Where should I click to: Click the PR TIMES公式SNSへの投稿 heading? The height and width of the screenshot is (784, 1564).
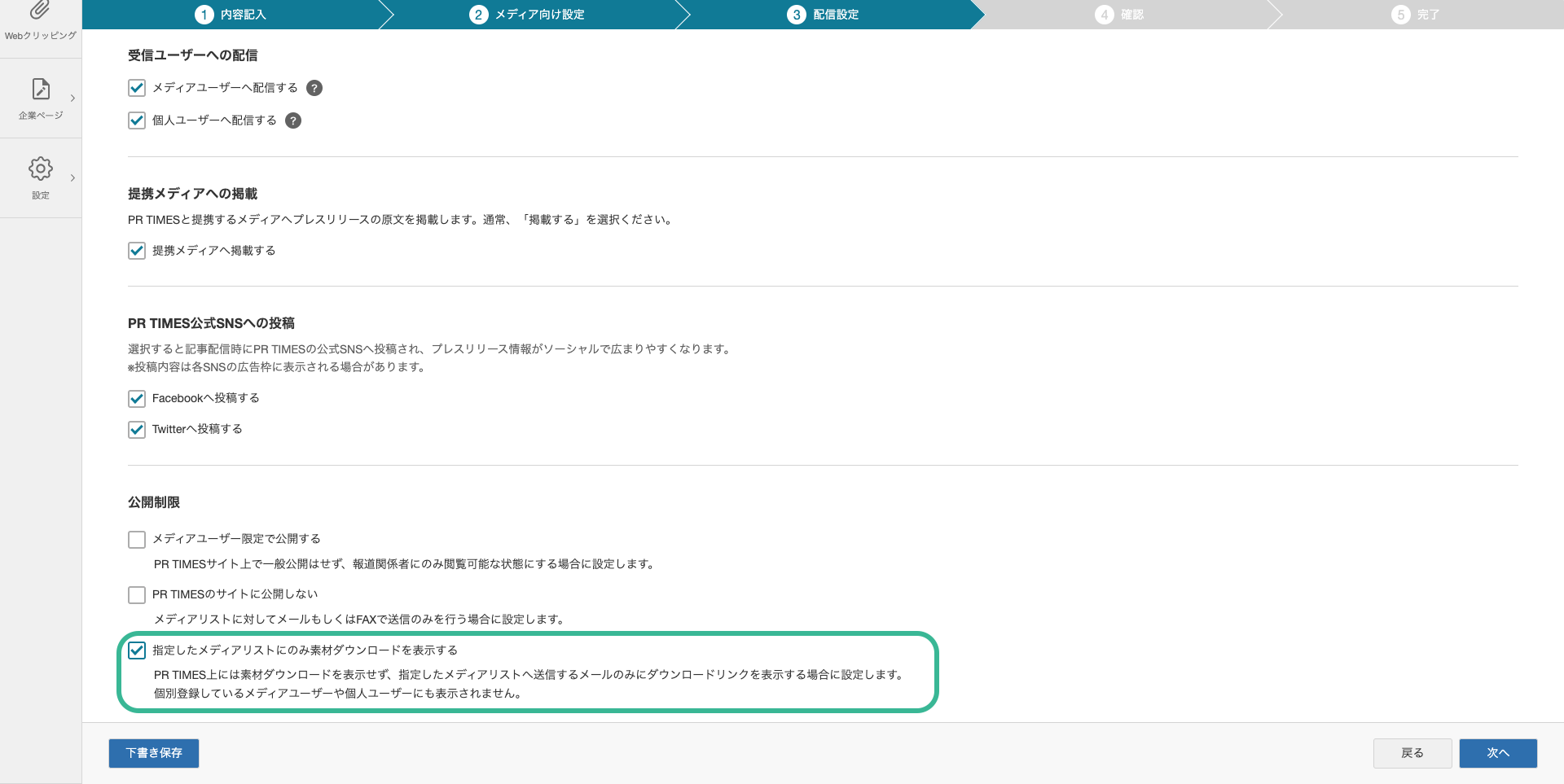tap(211, 323)
